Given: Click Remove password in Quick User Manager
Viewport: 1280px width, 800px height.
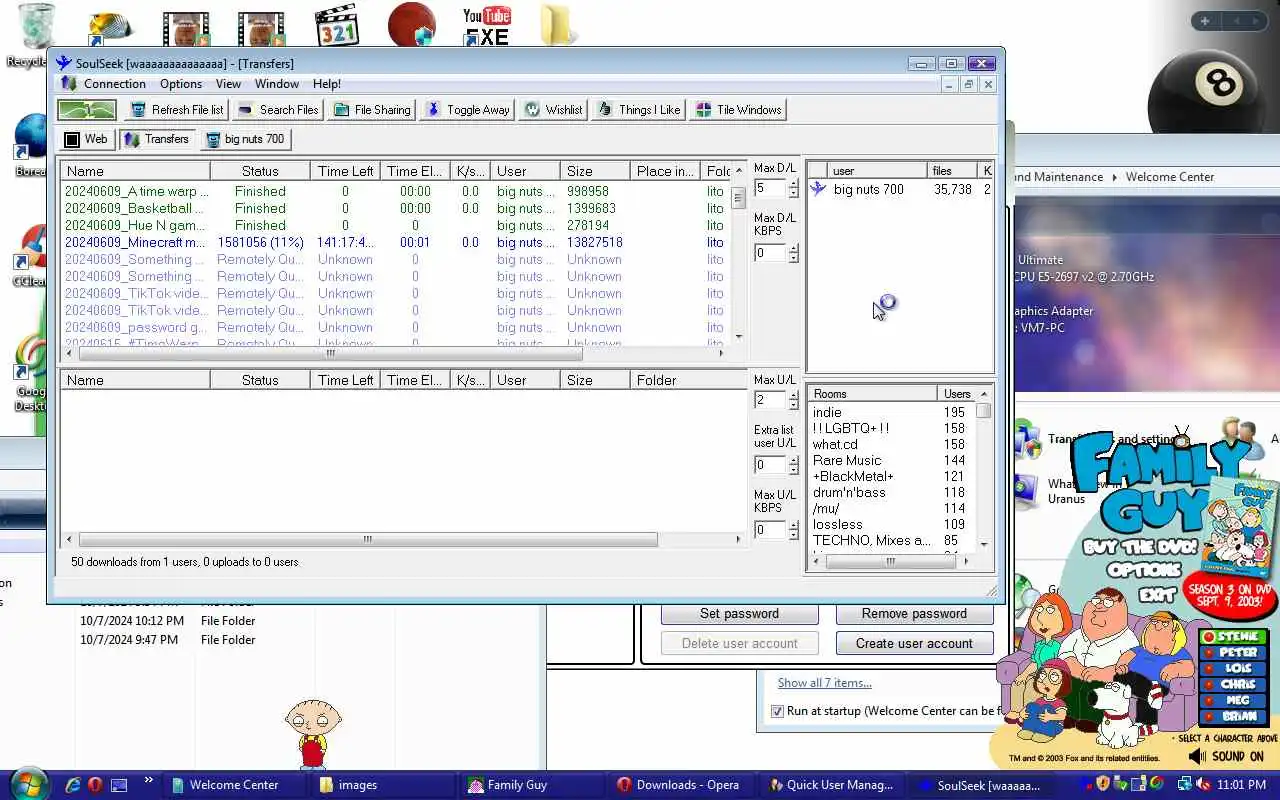Looking at the screenshot, I should coord(914,613).
